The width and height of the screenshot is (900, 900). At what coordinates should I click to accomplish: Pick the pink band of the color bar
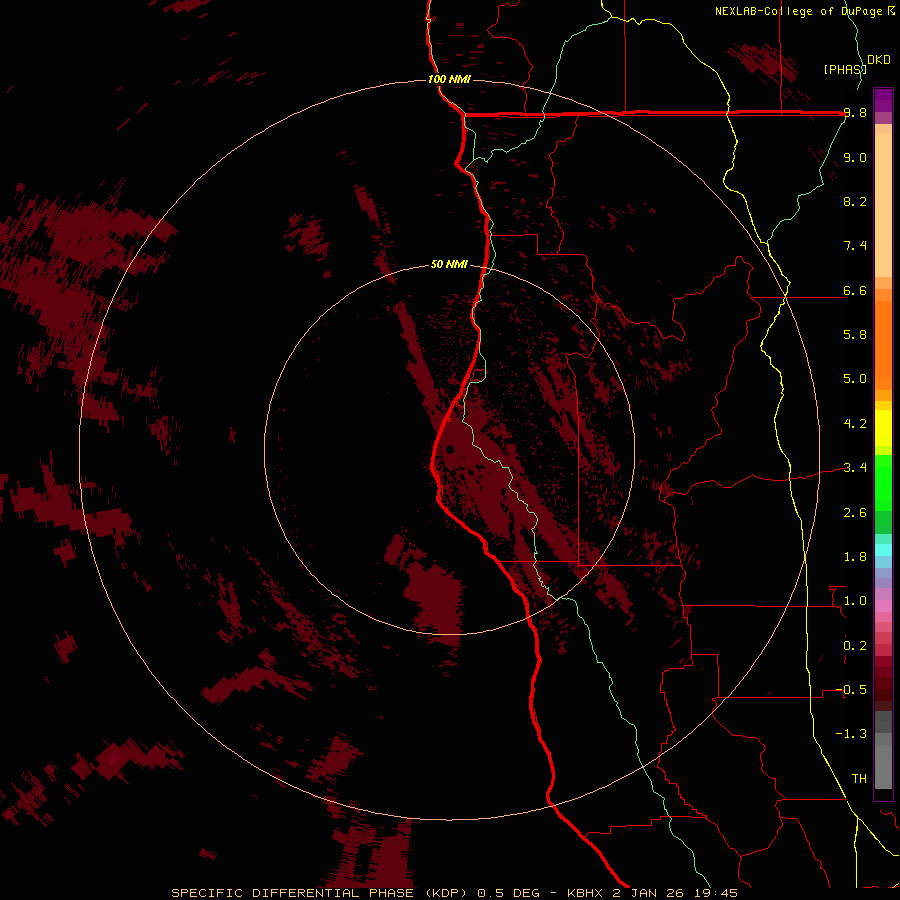tap(883, 606)
